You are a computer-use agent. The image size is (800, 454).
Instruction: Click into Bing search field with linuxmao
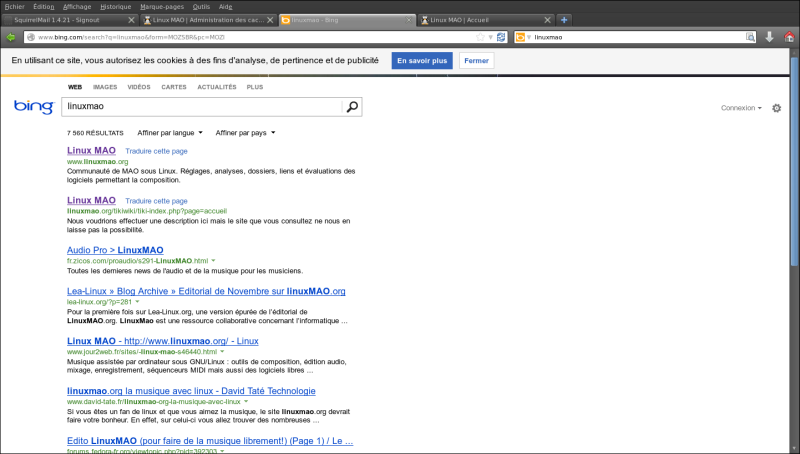[x=202, y=107]
